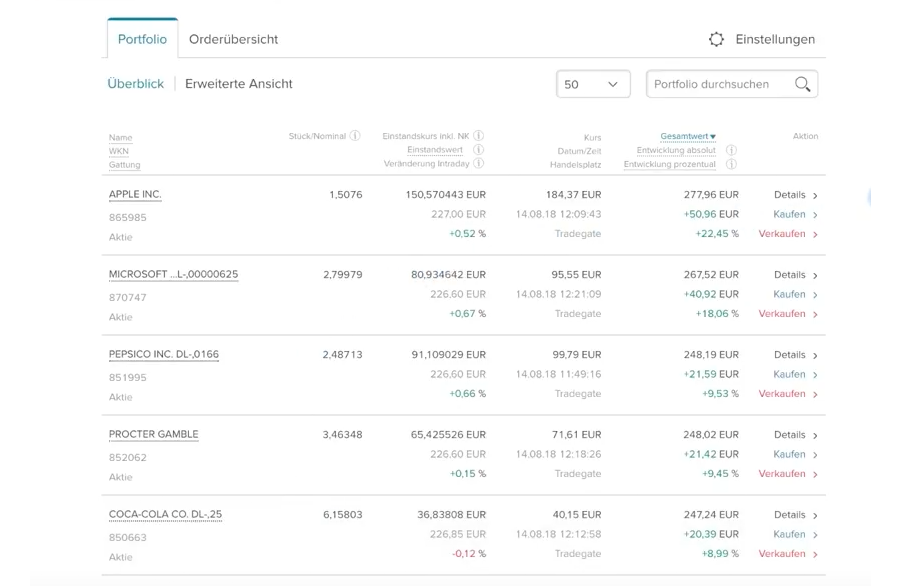Click Coca-Cola total value 247,24 EUR
This screenshot has height=586, width=900.
coord(711,515)
